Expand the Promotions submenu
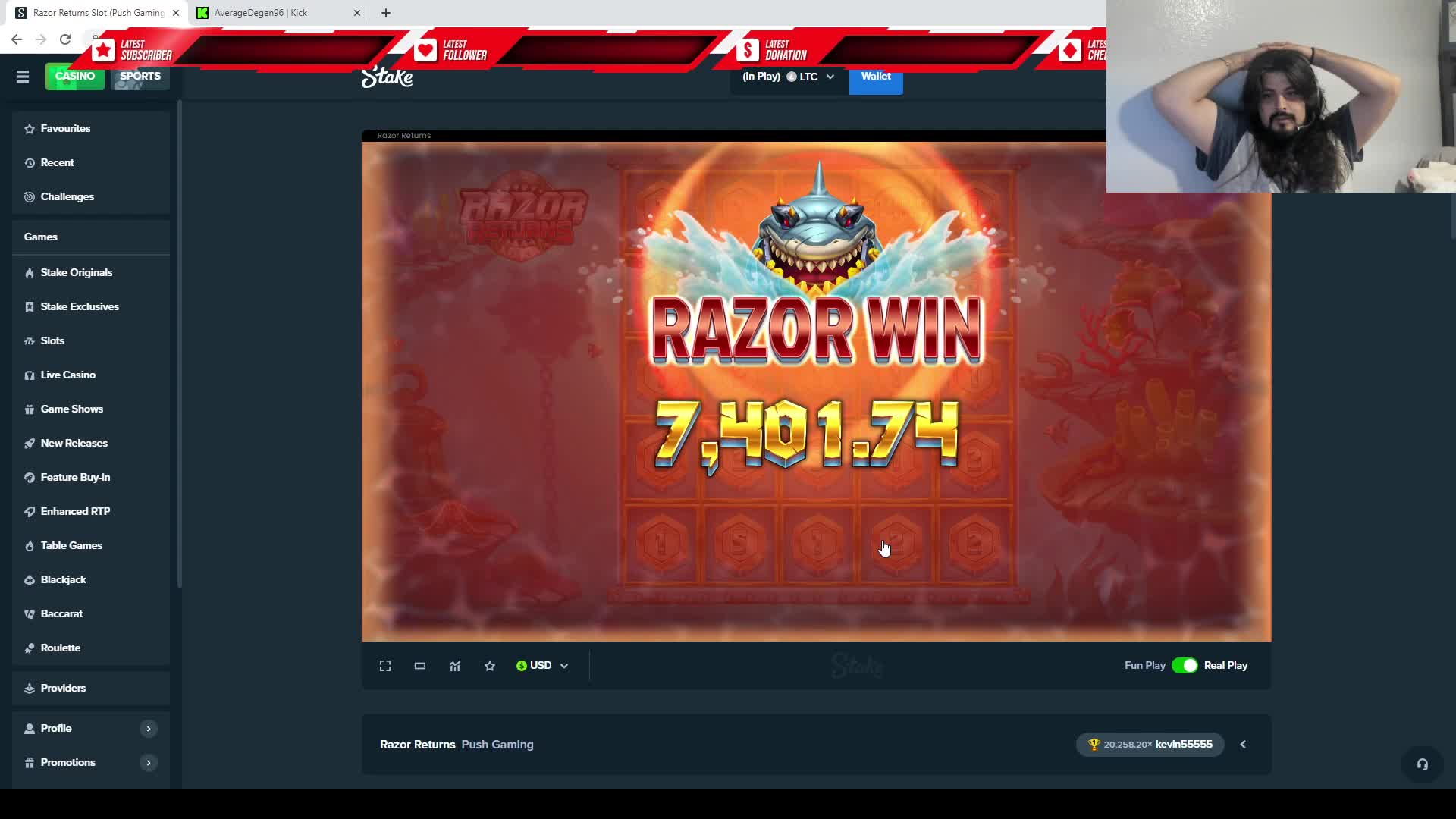The width and height of the screenshot is (1456, 819). [x=149, y=763]
